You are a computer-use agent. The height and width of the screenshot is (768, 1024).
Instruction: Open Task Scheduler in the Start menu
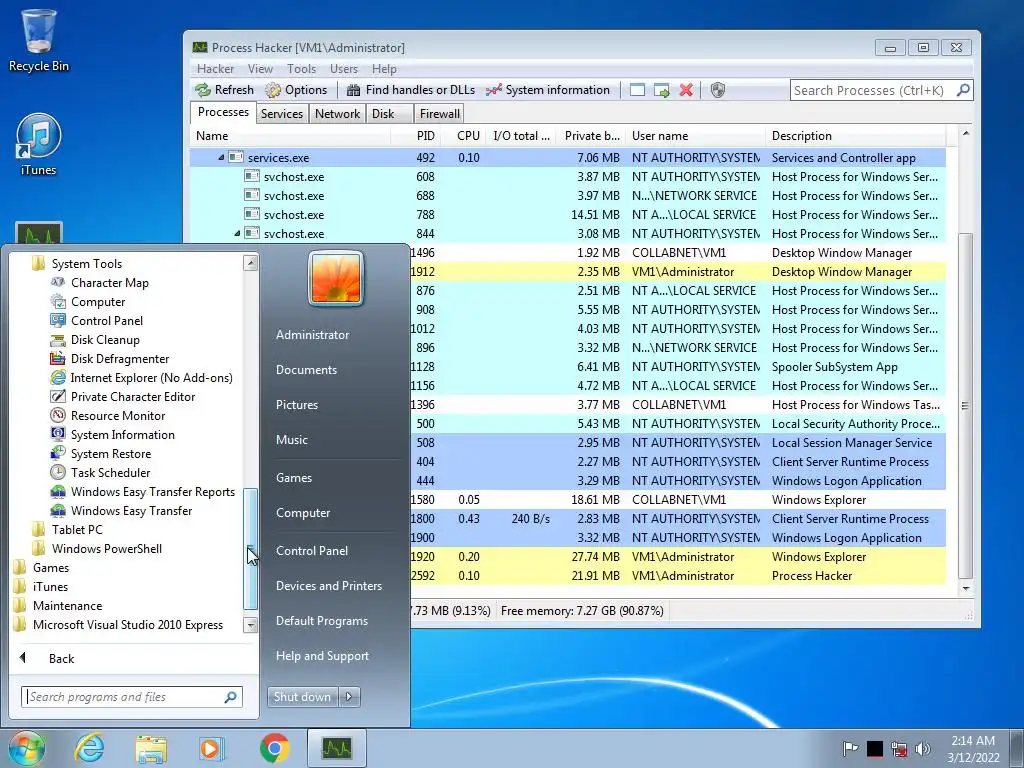(x=110, y=472)
